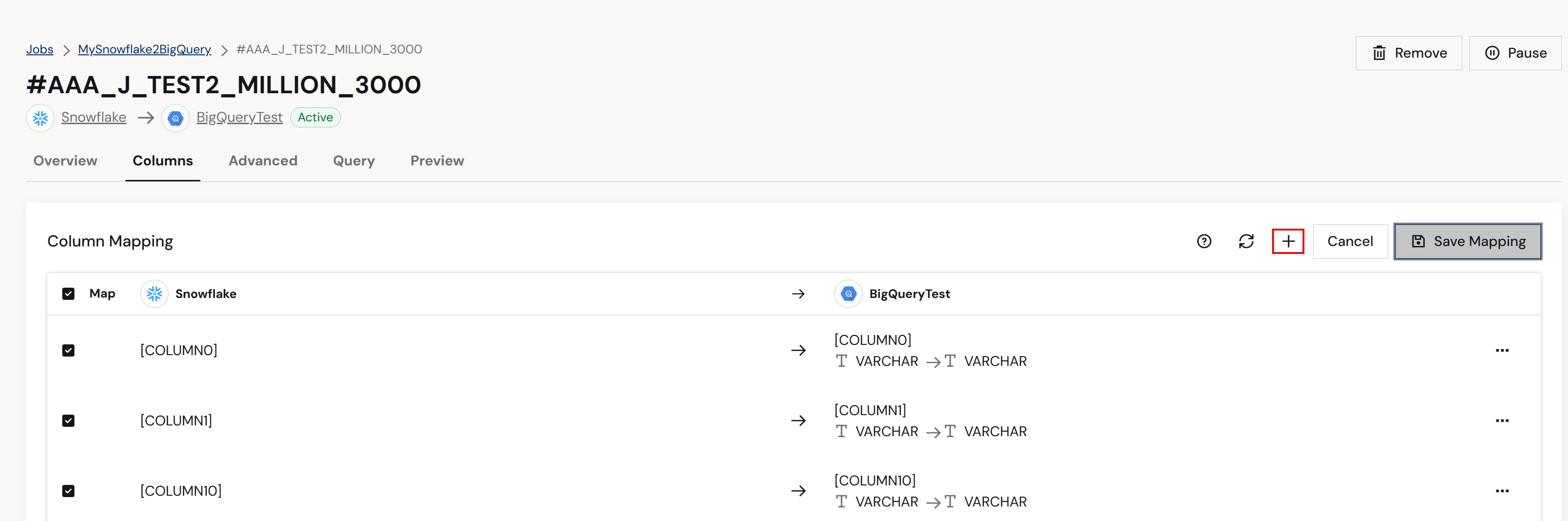The width and height of the screenshot is (1568, 521).
Task: Click the Snowflake logo in job header
Action: coord(40,118)
